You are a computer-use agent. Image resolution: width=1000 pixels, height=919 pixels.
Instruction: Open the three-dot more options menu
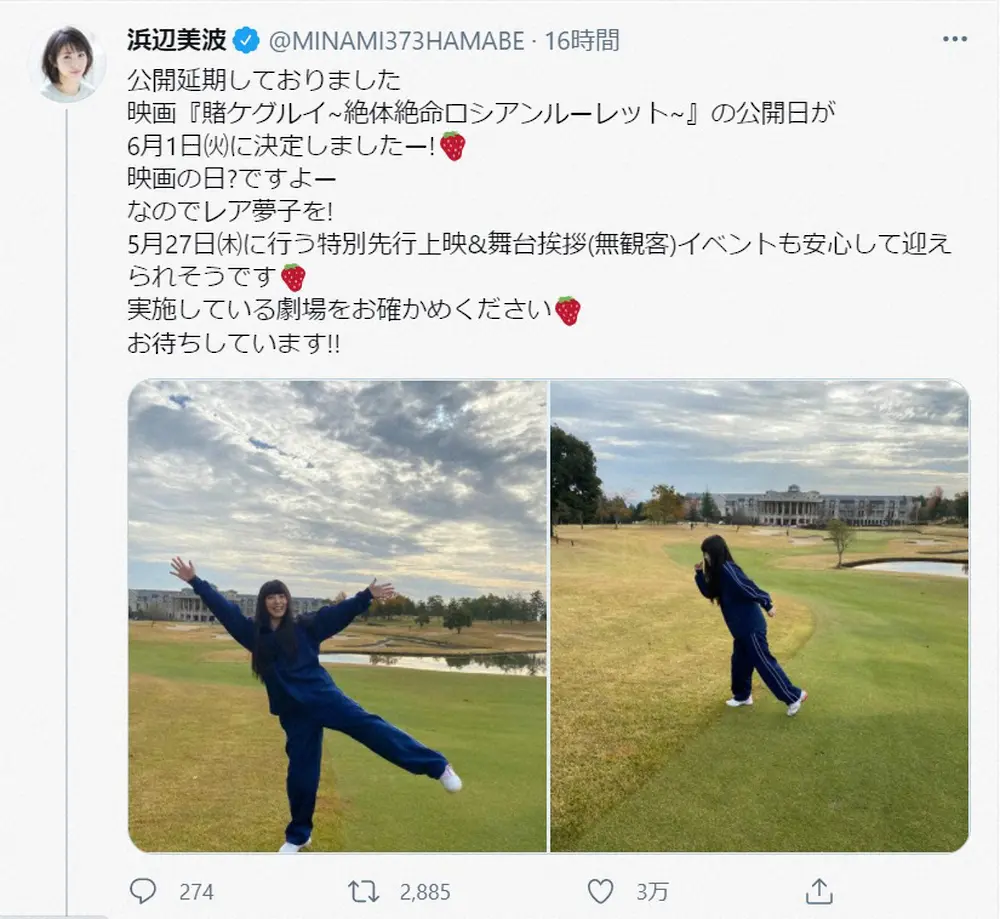tap(954, 40)
